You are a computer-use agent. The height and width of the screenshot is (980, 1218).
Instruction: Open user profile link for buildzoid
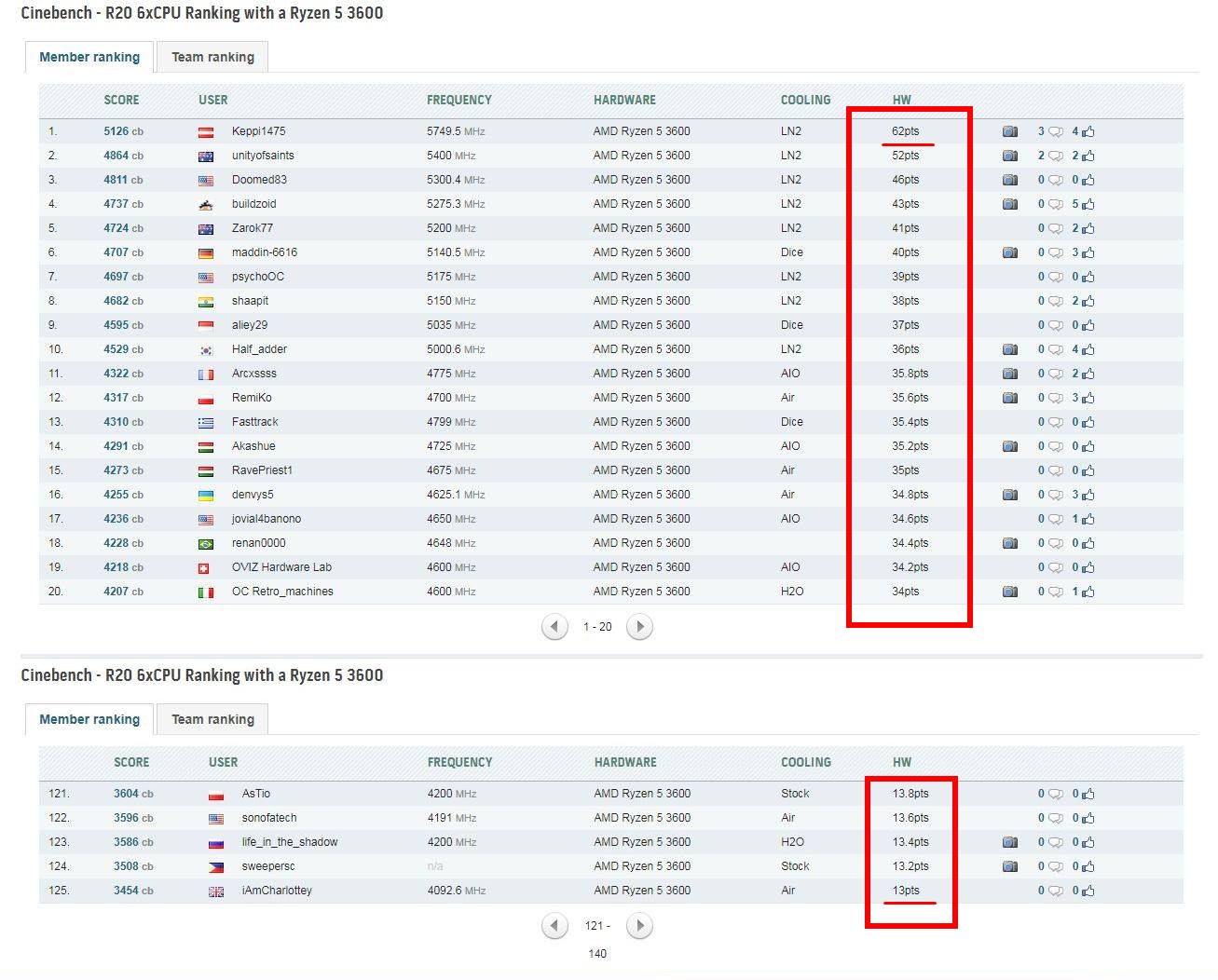pyautogui.click(x=253, y=204)
